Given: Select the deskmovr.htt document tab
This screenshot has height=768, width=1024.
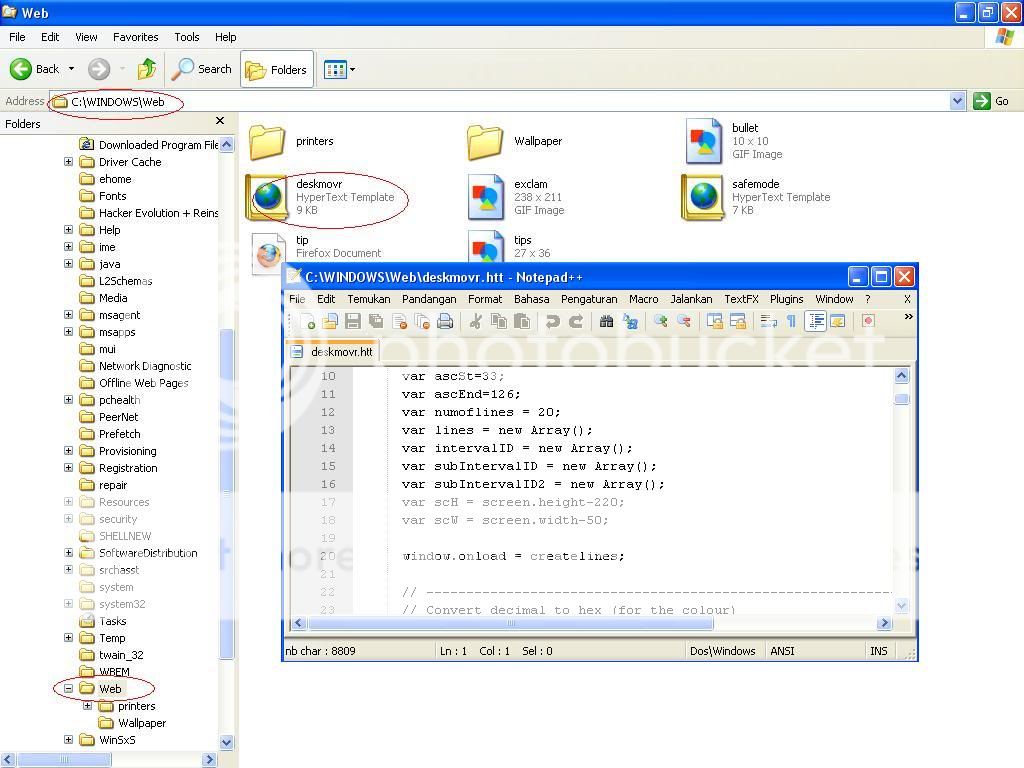Looking at the screenshot, I should [332, 351].
